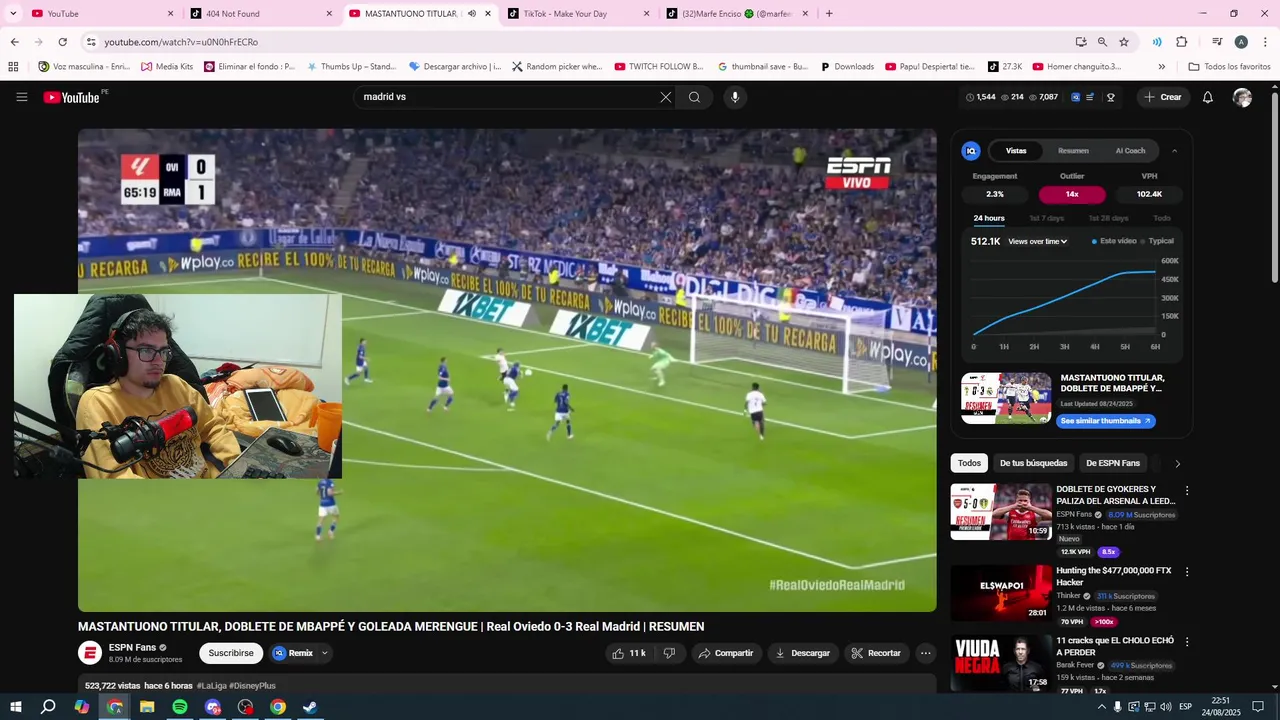1280x720 pixels.
Task: Open Steam from the taskbar
Action: [310, 707]
